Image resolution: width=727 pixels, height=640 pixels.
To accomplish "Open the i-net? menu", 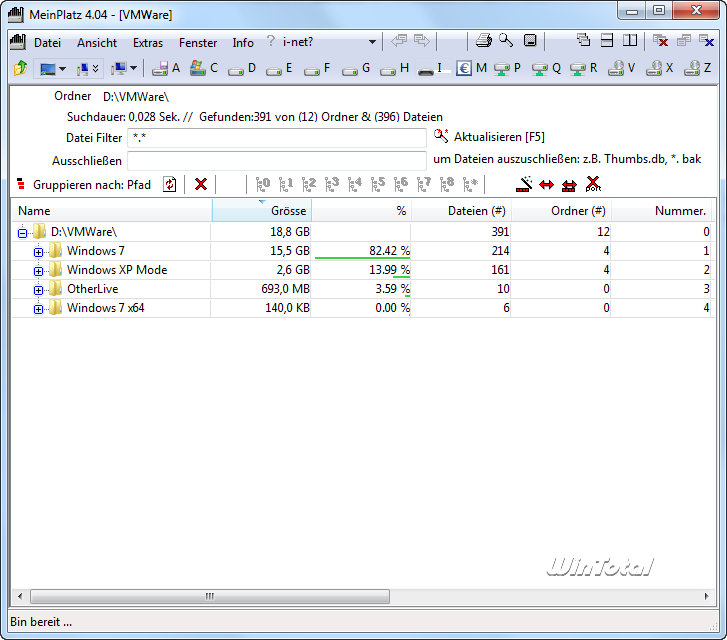I will click(298, 42).
